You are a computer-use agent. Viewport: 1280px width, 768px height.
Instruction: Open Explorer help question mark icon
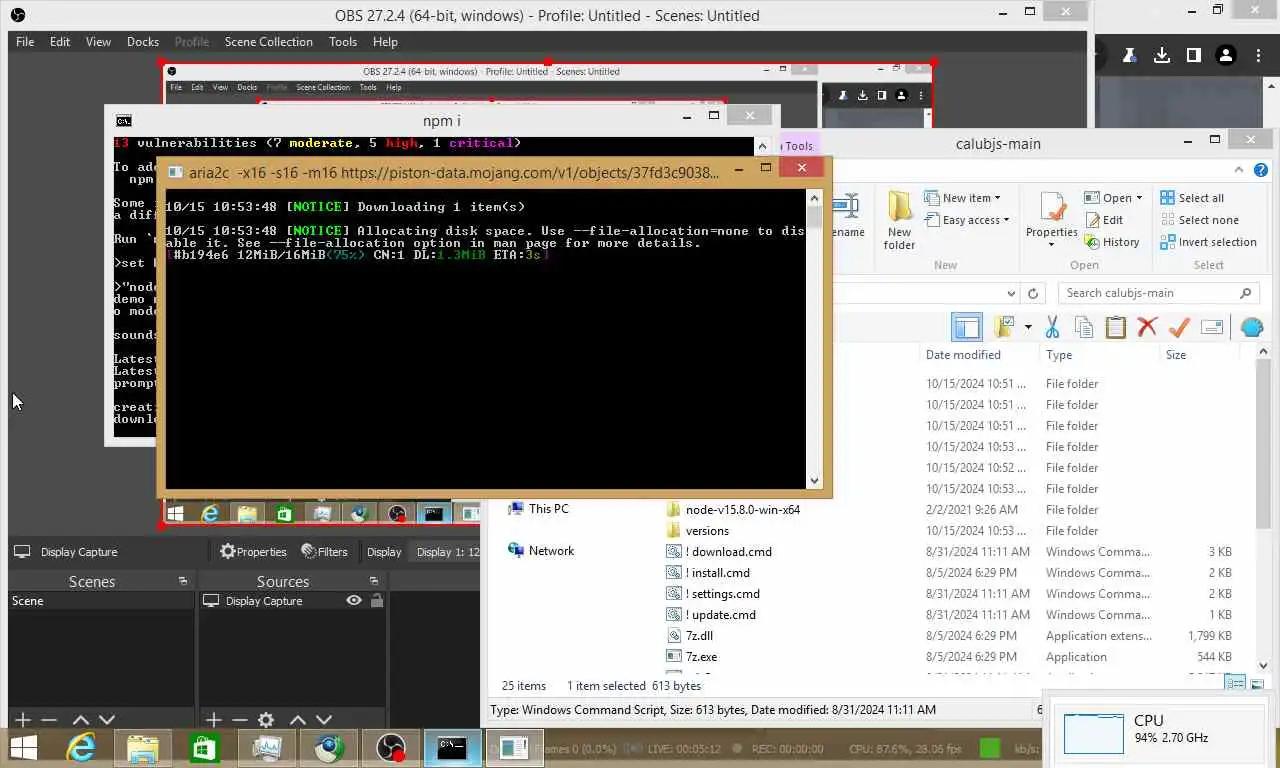pyautogui.click(x=1261, y=170)
